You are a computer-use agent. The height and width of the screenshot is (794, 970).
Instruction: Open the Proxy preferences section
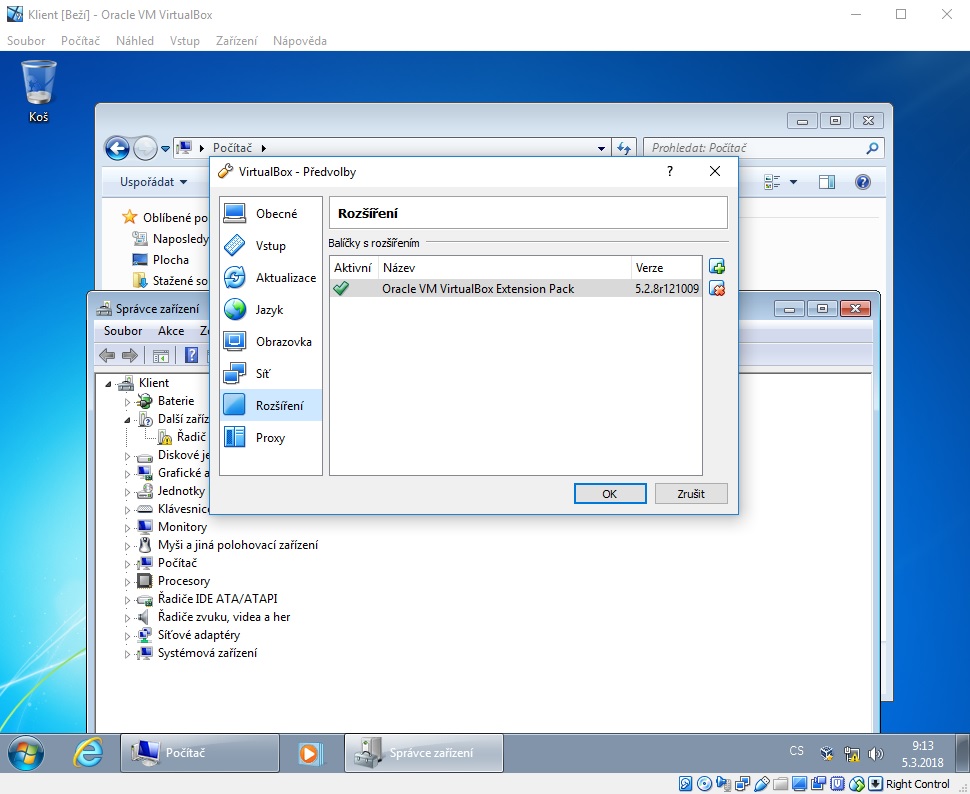point(271,438)
